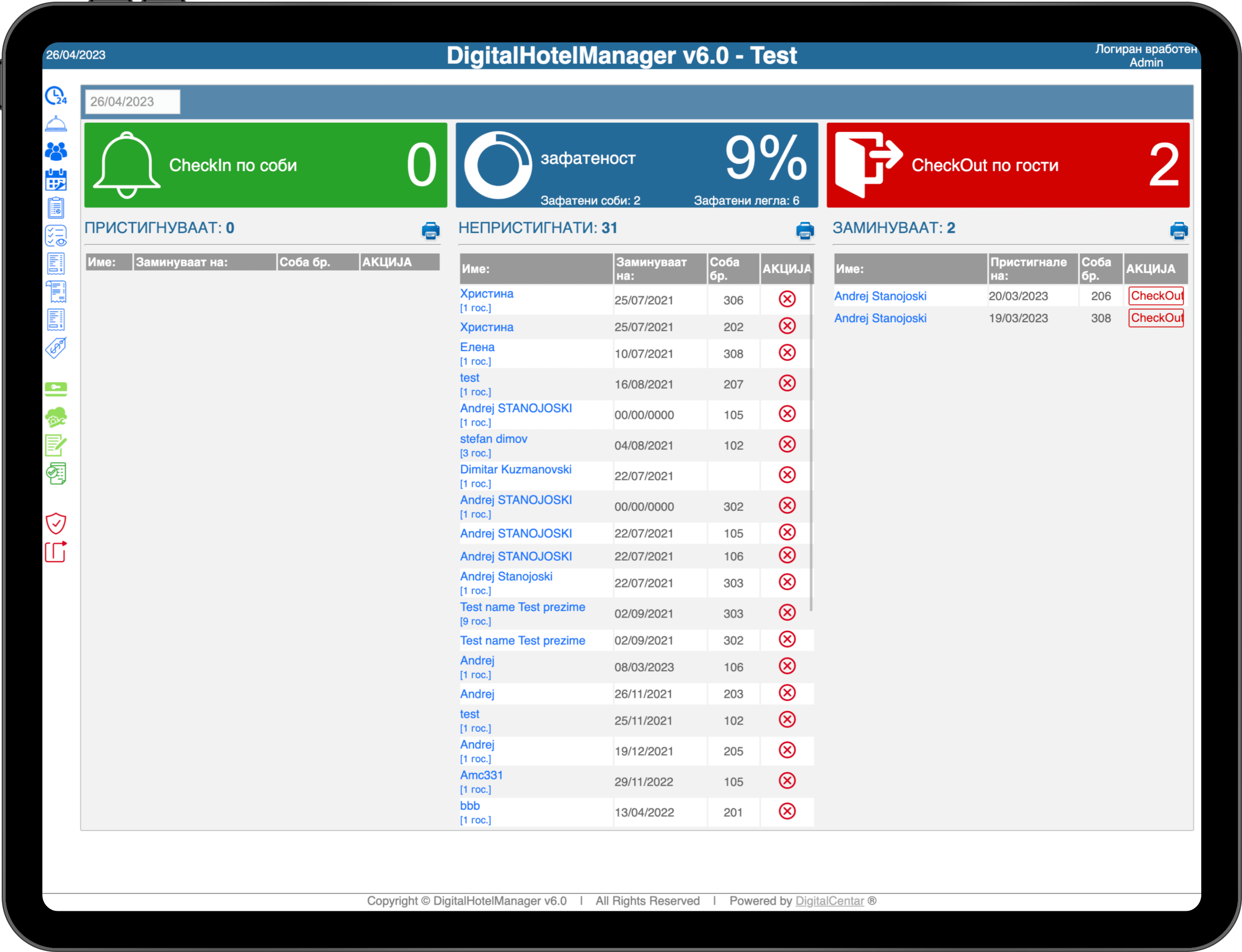Cancel test reservation for room 207
1242x952 pixels.
click(787, 383)
